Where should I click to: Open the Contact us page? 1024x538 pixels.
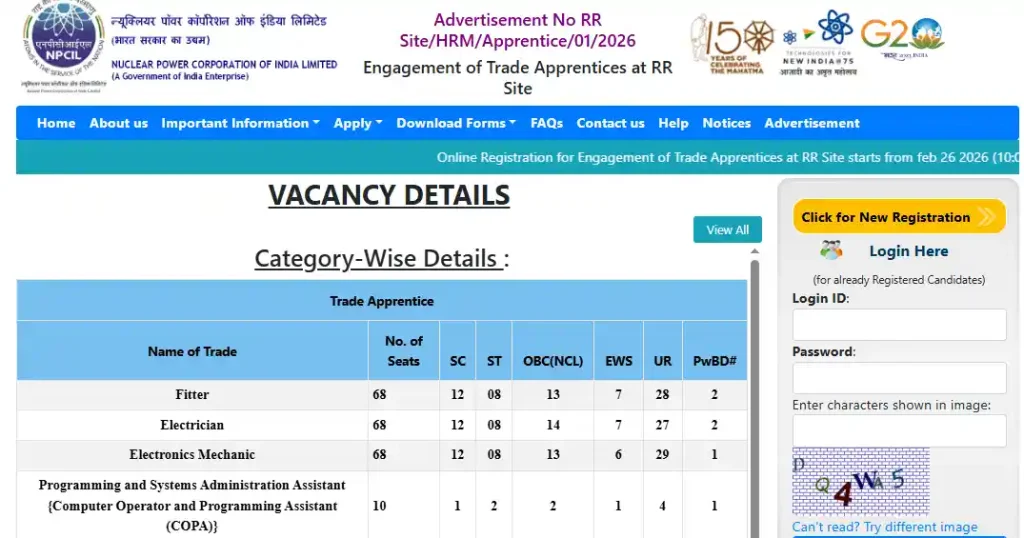click(610, 123)
